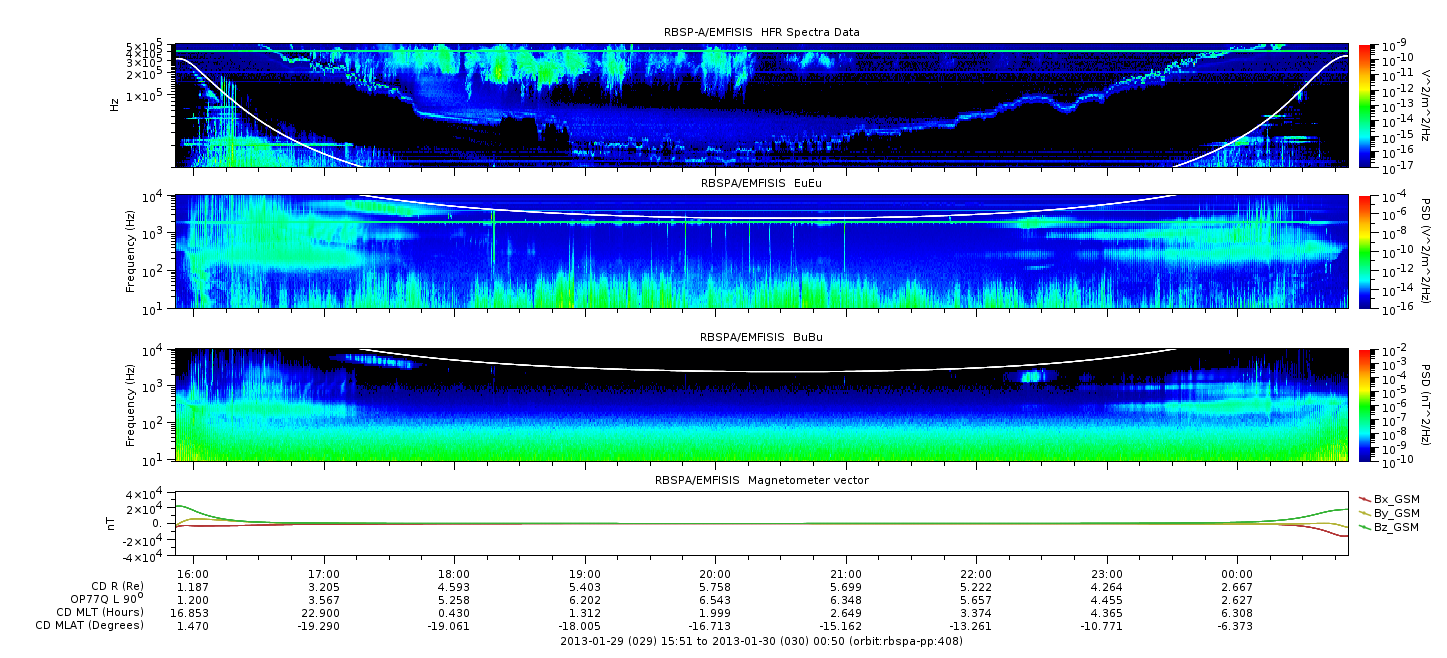The image size is (1447, 658).
Task: Click the Magnetometer vector panel title
Action: [x=761, y=480]
